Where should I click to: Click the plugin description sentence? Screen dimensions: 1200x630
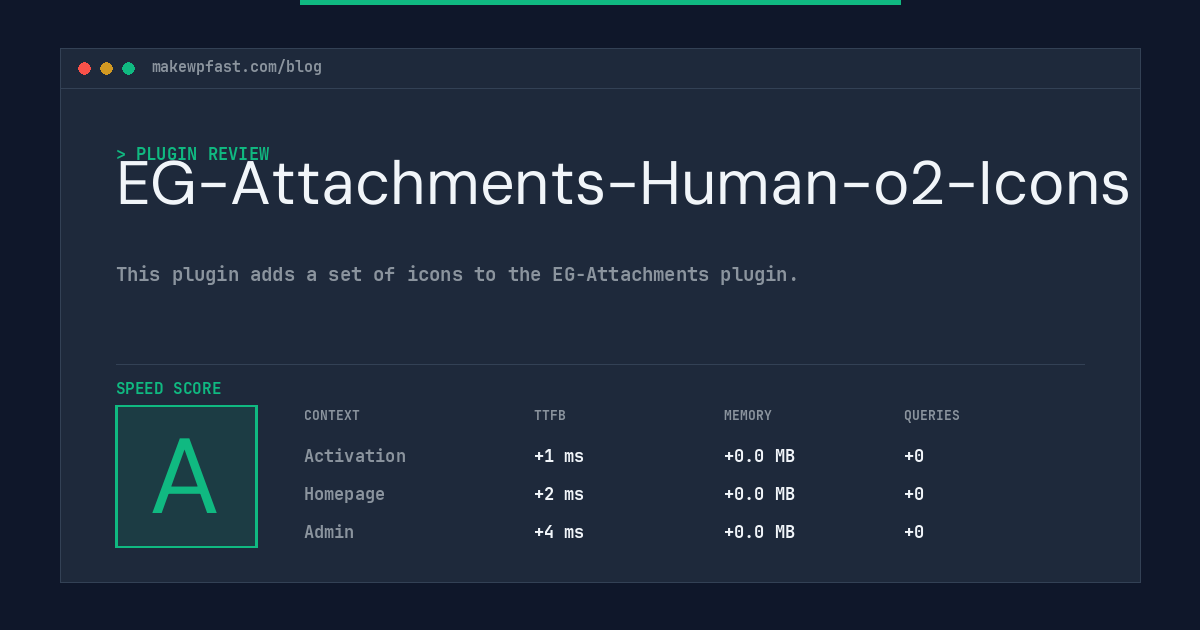(457, 274)
